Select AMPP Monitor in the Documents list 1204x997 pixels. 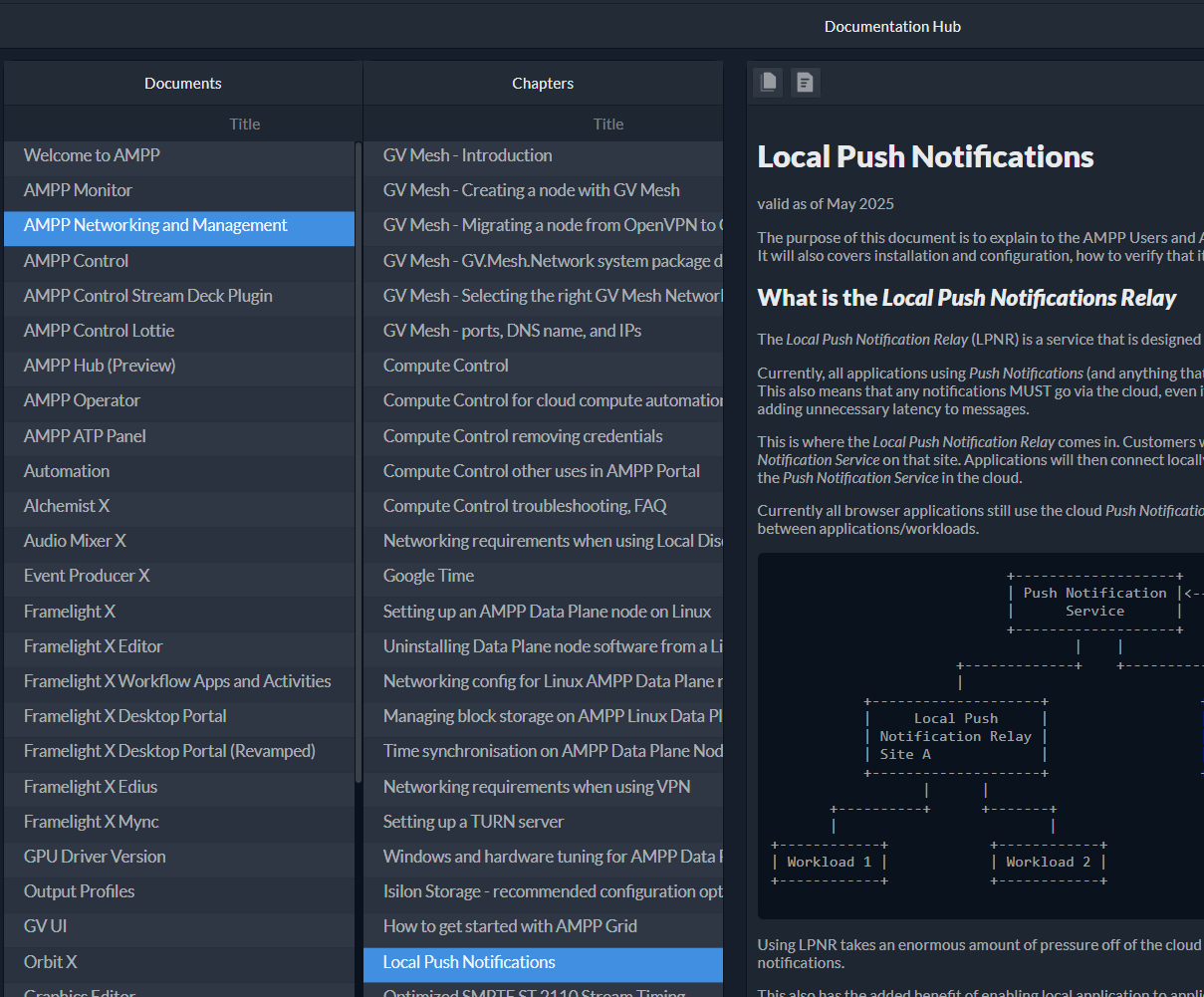78,190
